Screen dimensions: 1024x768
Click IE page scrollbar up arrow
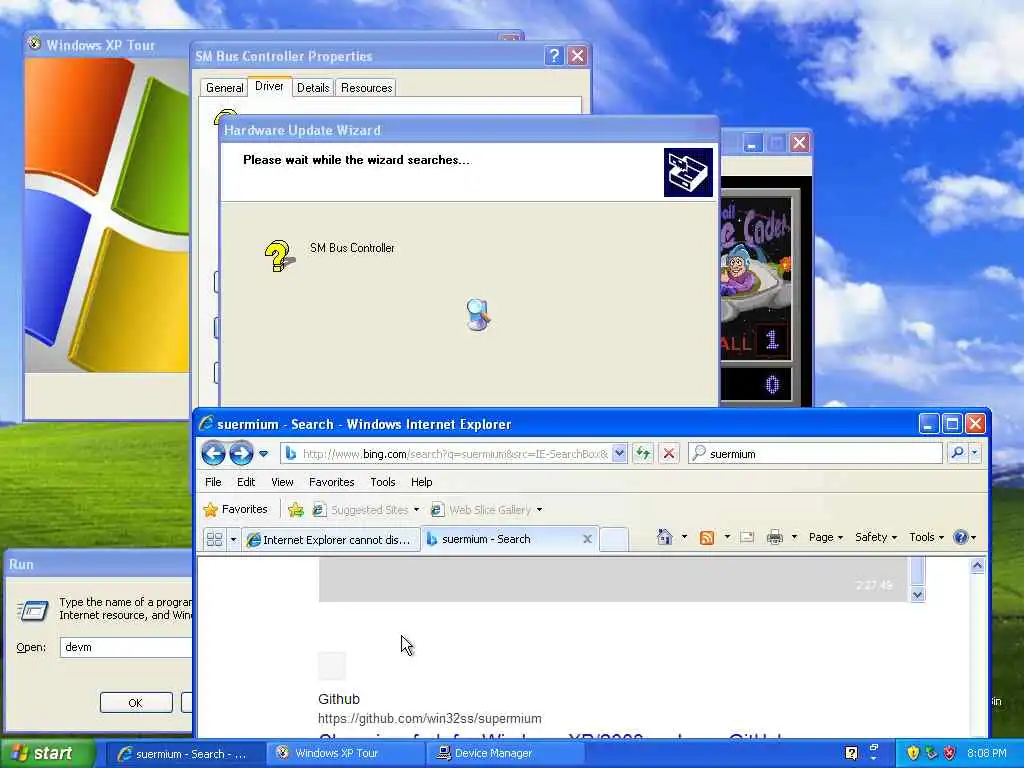[x=977, y=566]
